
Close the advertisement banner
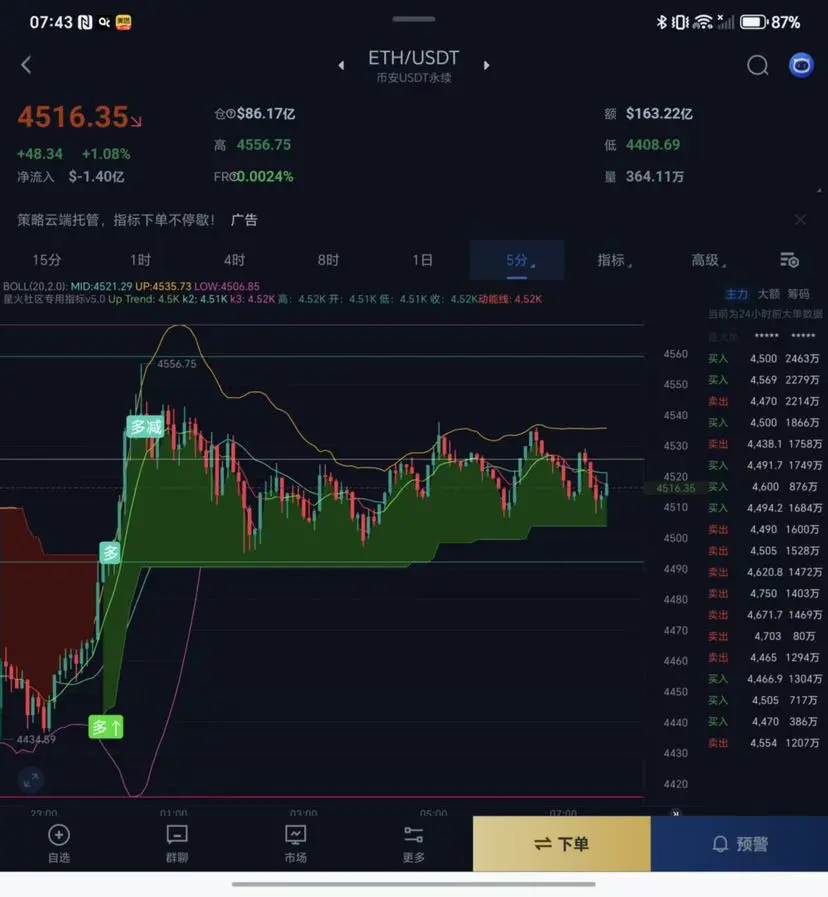(800, 220)
